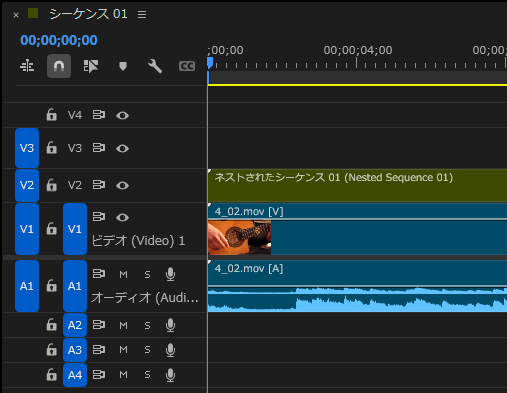Screen dimensions: 507x393
Task: Lock track V1
Action: tap(51, 229)
